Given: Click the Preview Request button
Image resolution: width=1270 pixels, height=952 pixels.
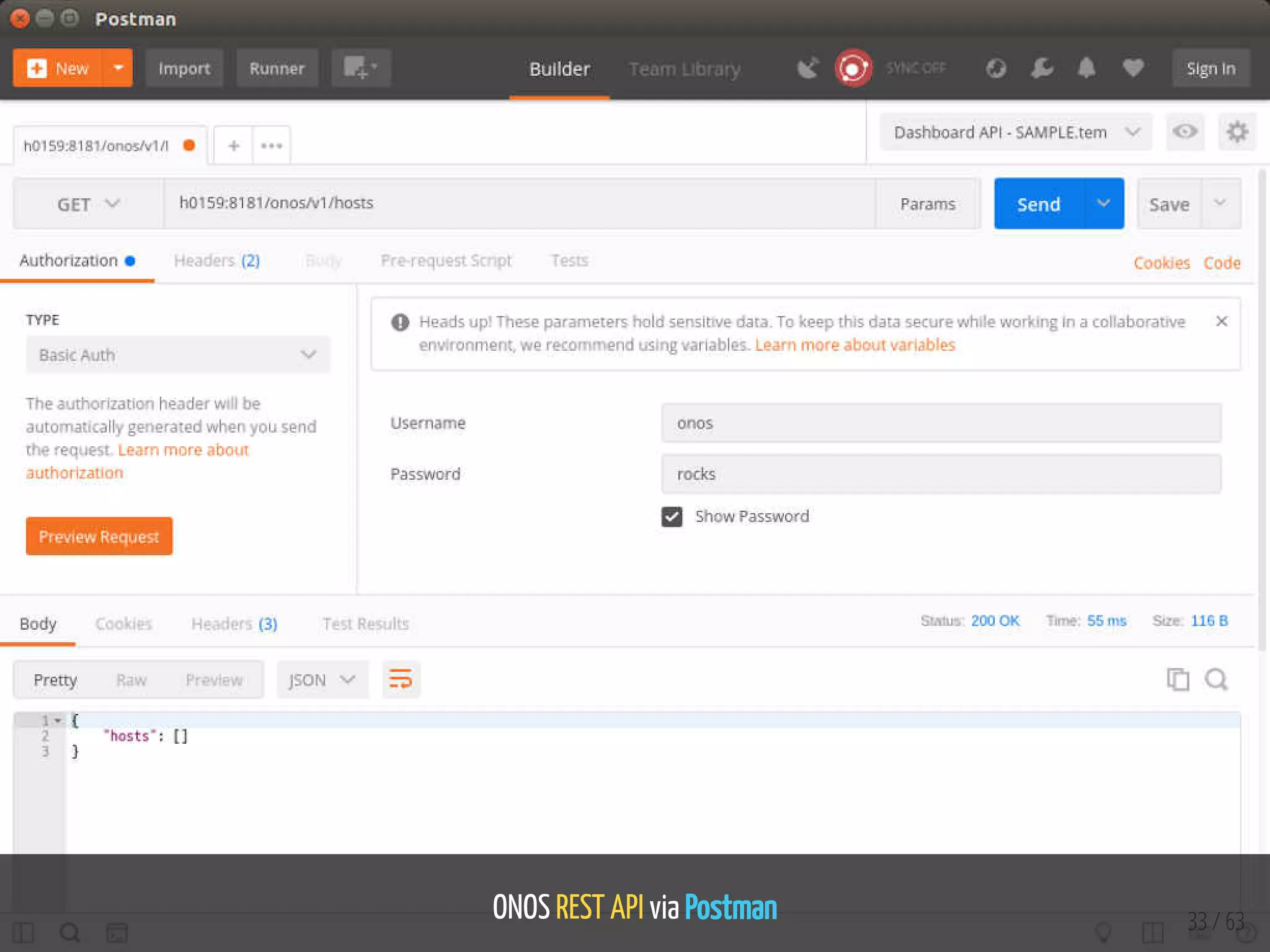Looking at the screenshot, I should tap(99, 536).
